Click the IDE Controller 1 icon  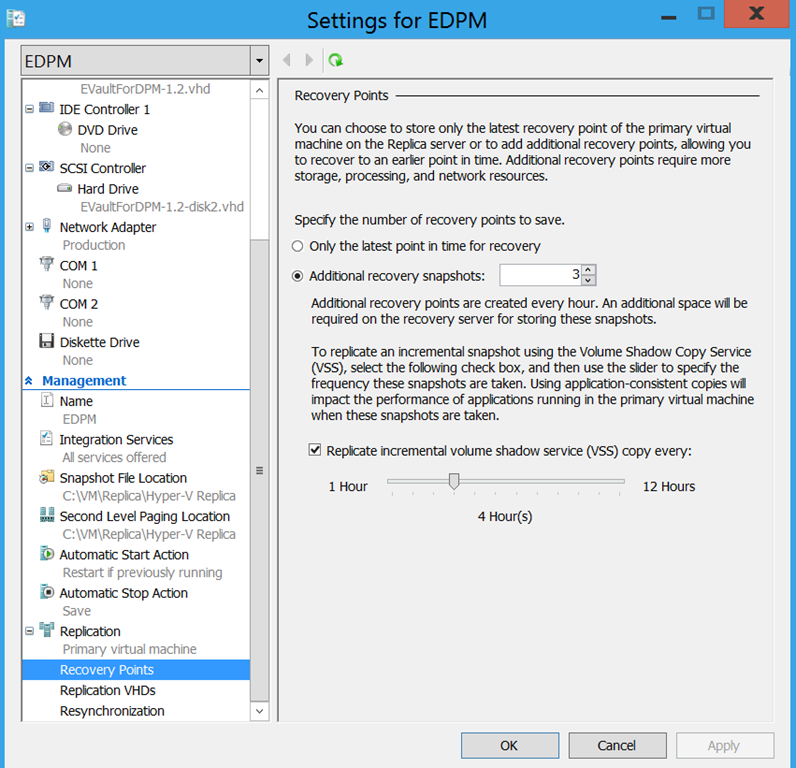[46, 108]
